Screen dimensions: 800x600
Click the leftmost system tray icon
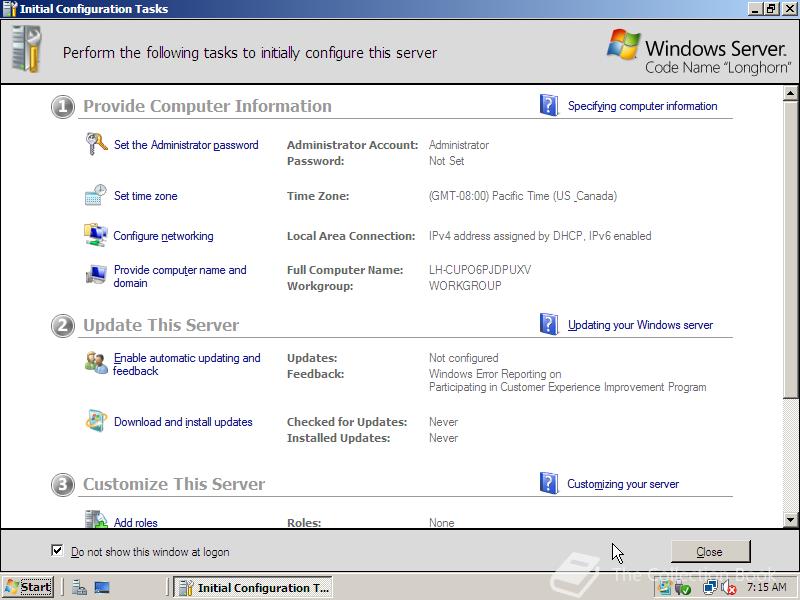tap(665, 588)
